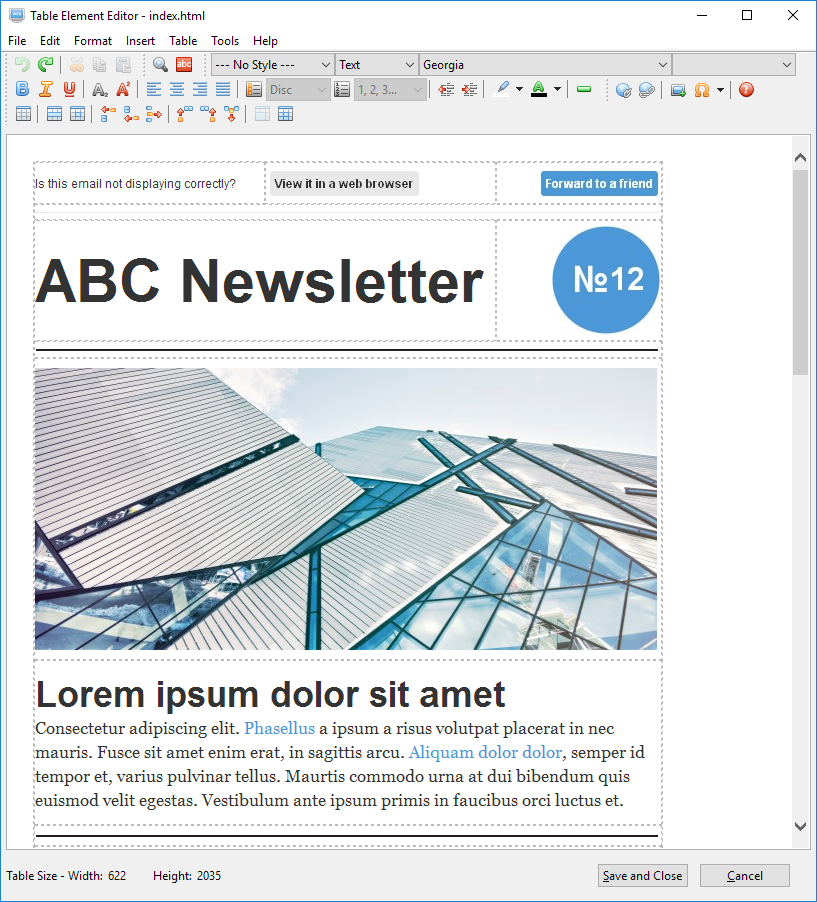Open the File menu

17,41
